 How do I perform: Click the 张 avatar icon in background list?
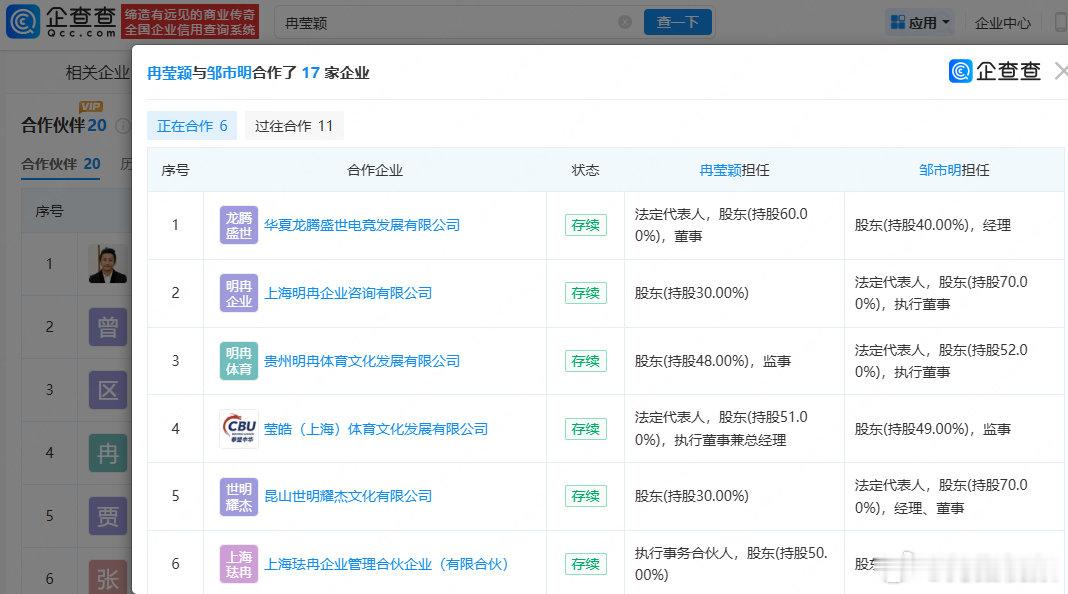[108, 578]
